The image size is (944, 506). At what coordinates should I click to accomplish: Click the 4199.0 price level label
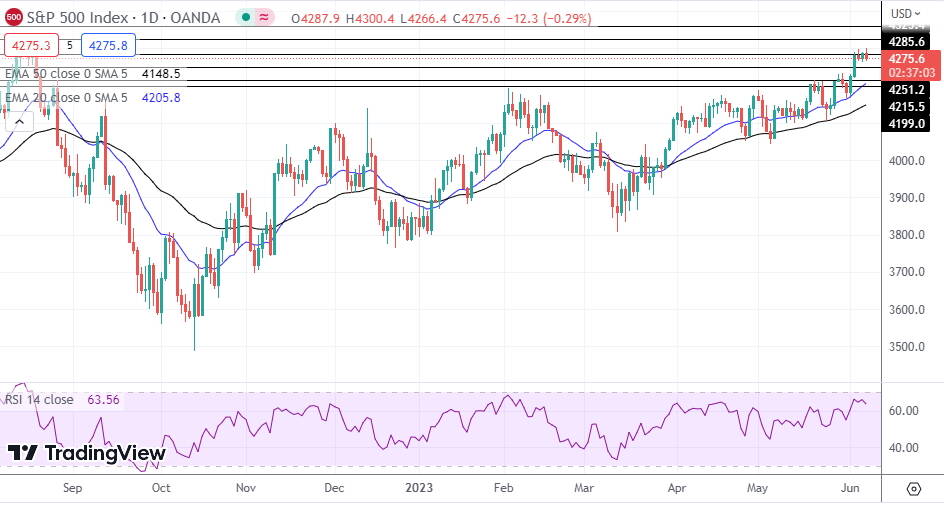(906, 123)
